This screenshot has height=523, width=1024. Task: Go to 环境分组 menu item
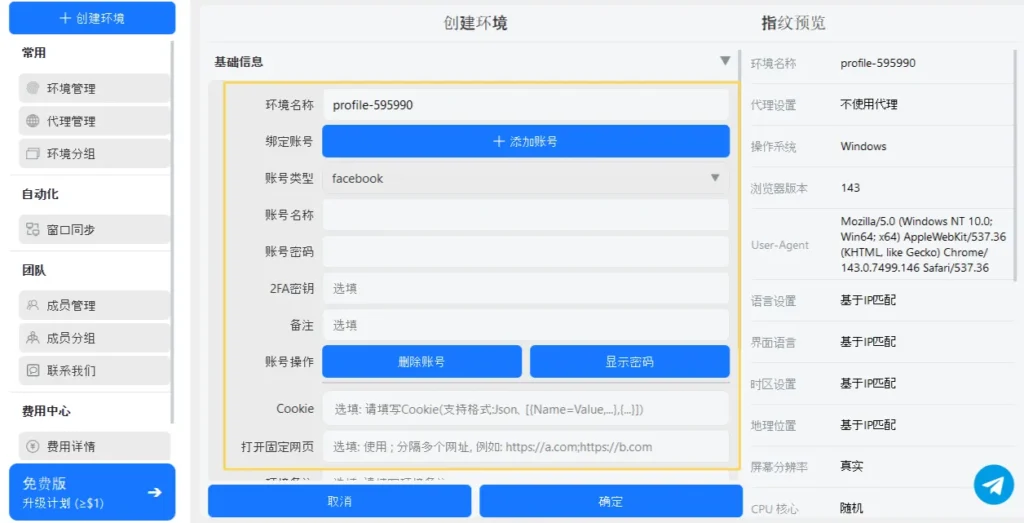click(95, 154)
